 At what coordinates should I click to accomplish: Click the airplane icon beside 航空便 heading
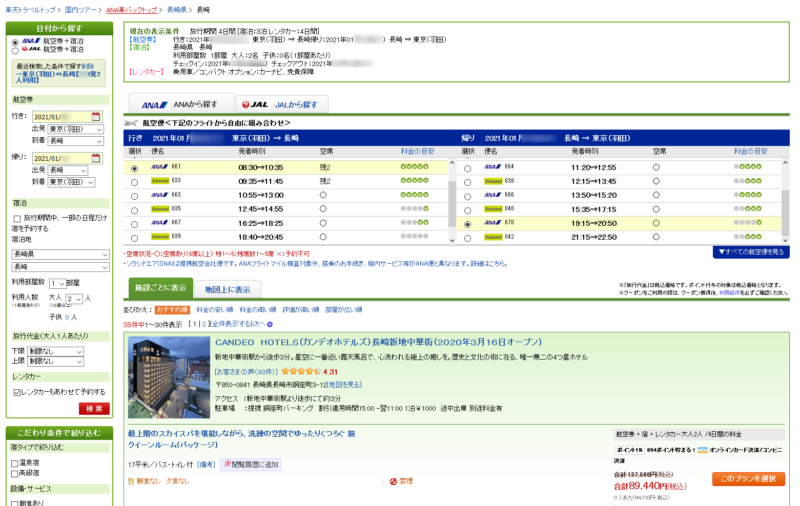(131, 123)
